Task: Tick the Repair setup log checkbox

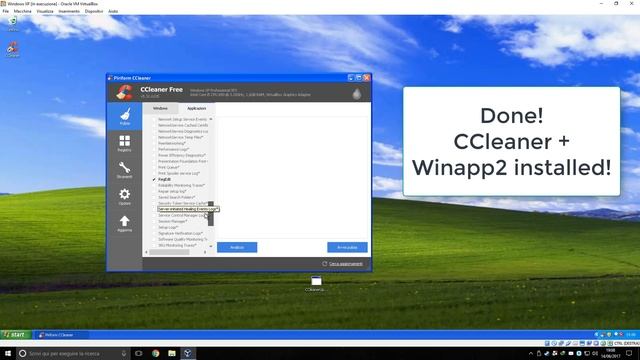Action: (154, 191)
